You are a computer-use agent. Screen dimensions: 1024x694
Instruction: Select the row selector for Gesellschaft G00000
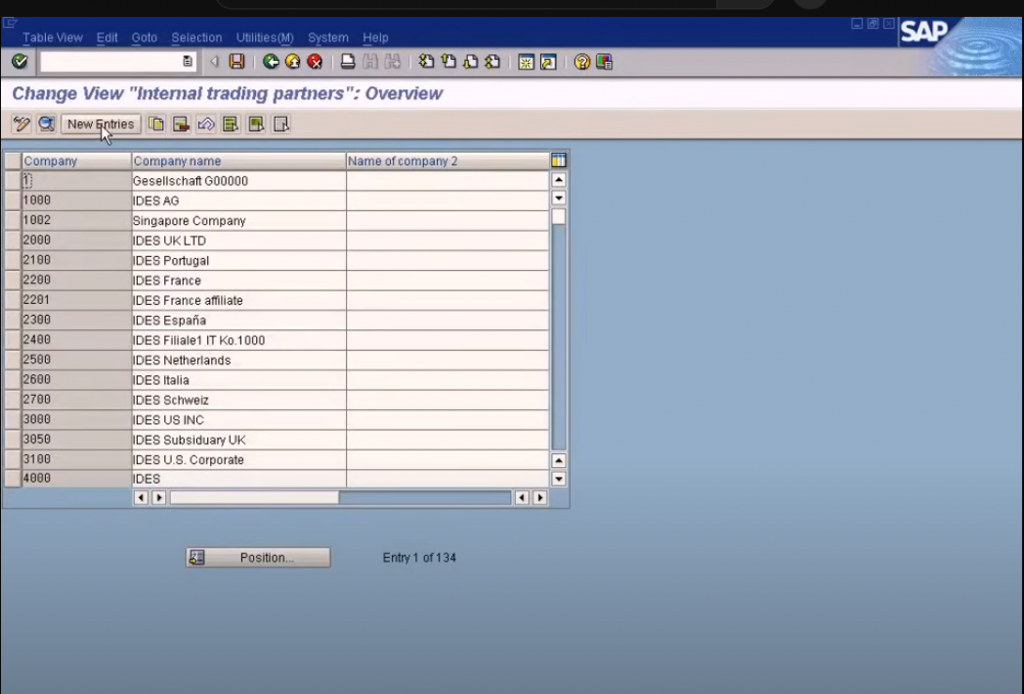(12, 181)
